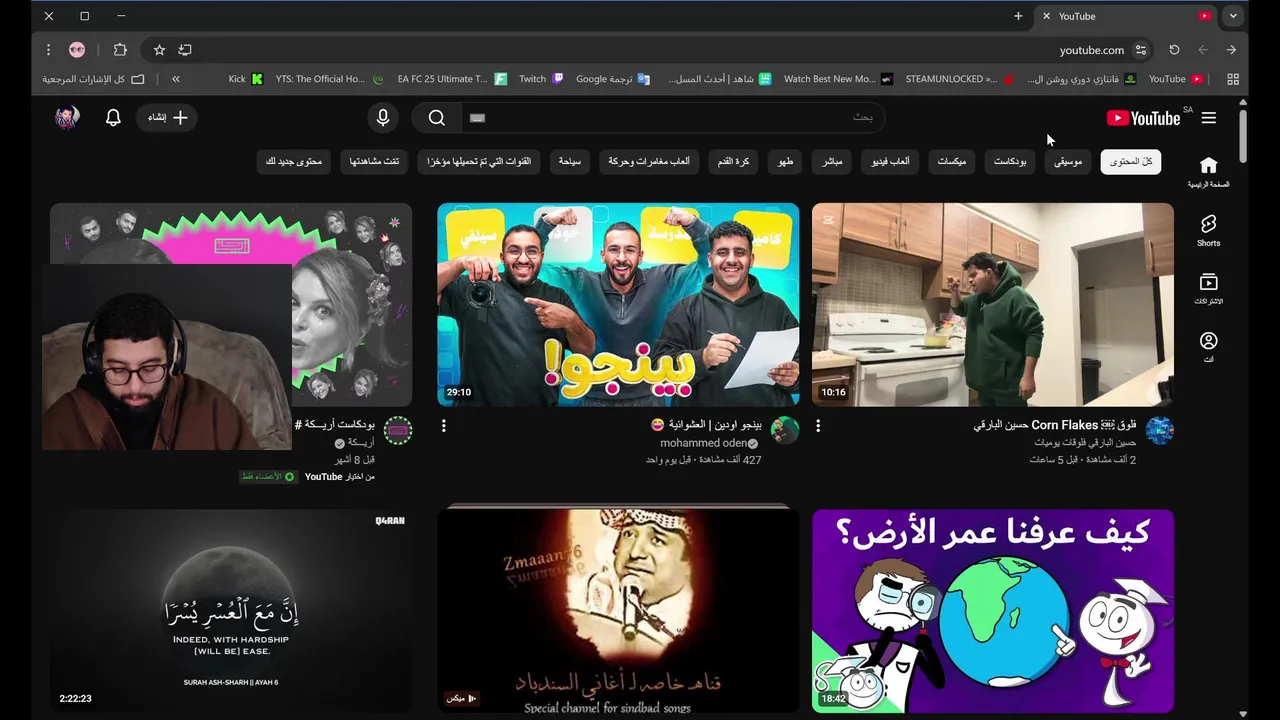Play the Sindbad songs mix thumbnail
Viewport: 1280px width, 720px height.
[618, 611]
